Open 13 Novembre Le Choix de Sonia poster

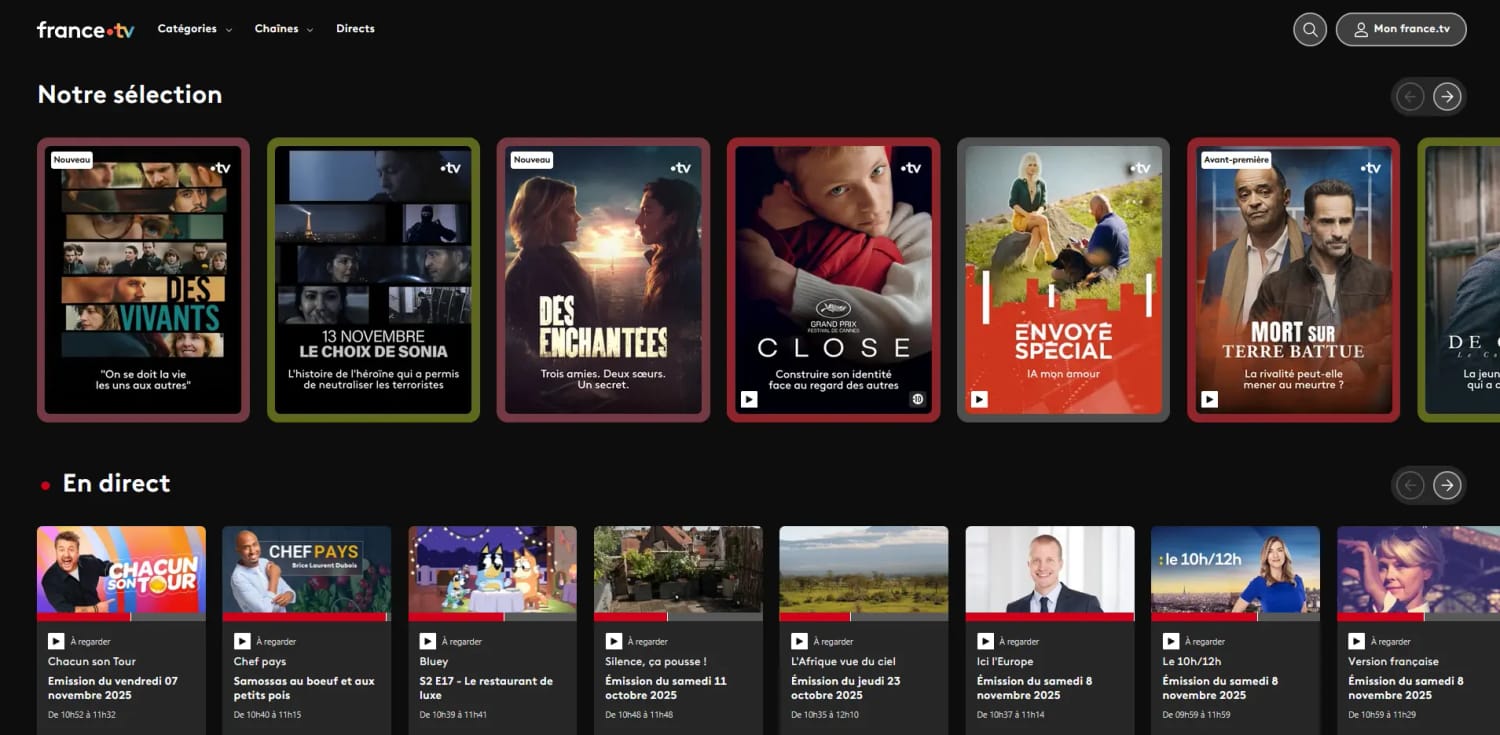(x=373, y=280)
